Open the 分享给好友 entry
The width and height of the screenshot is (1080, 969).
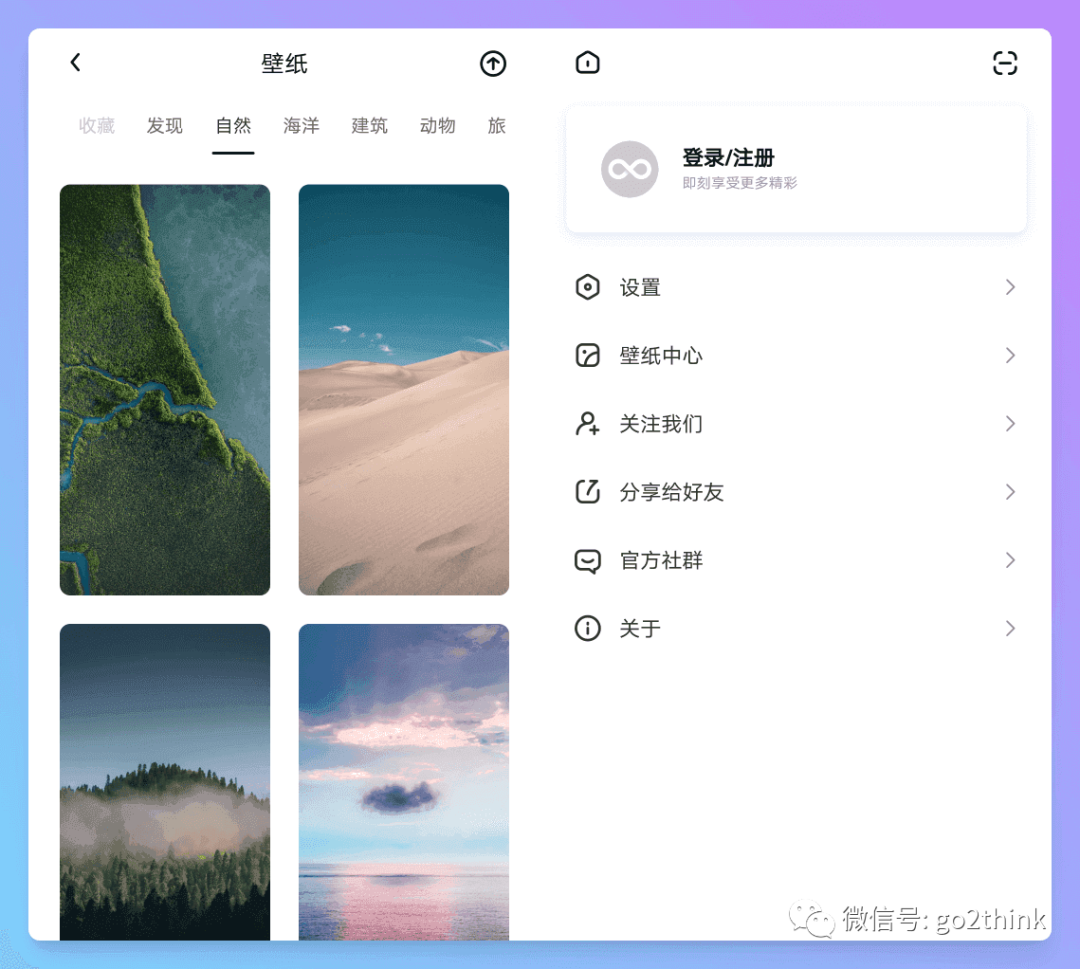(796, 492)
